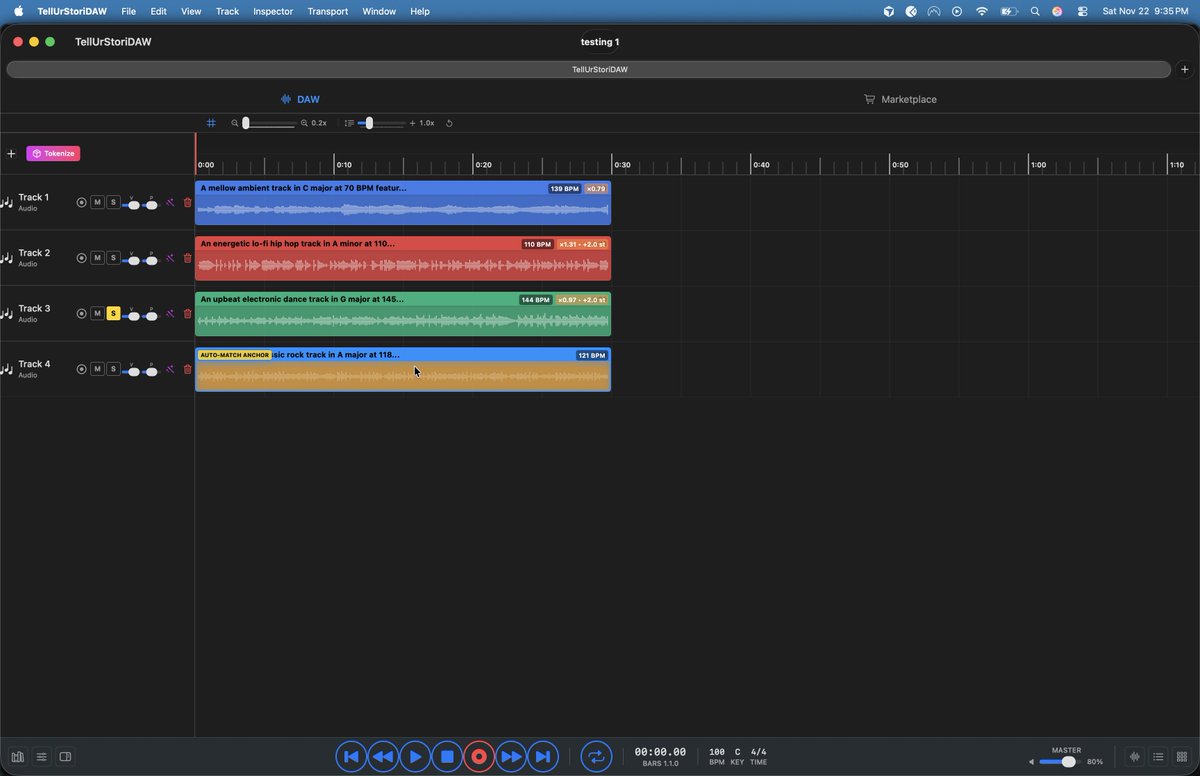Click the grid view icon at bottom right
The image size is (1200, 776).
pyautogui.click(x=1181, y=757)
